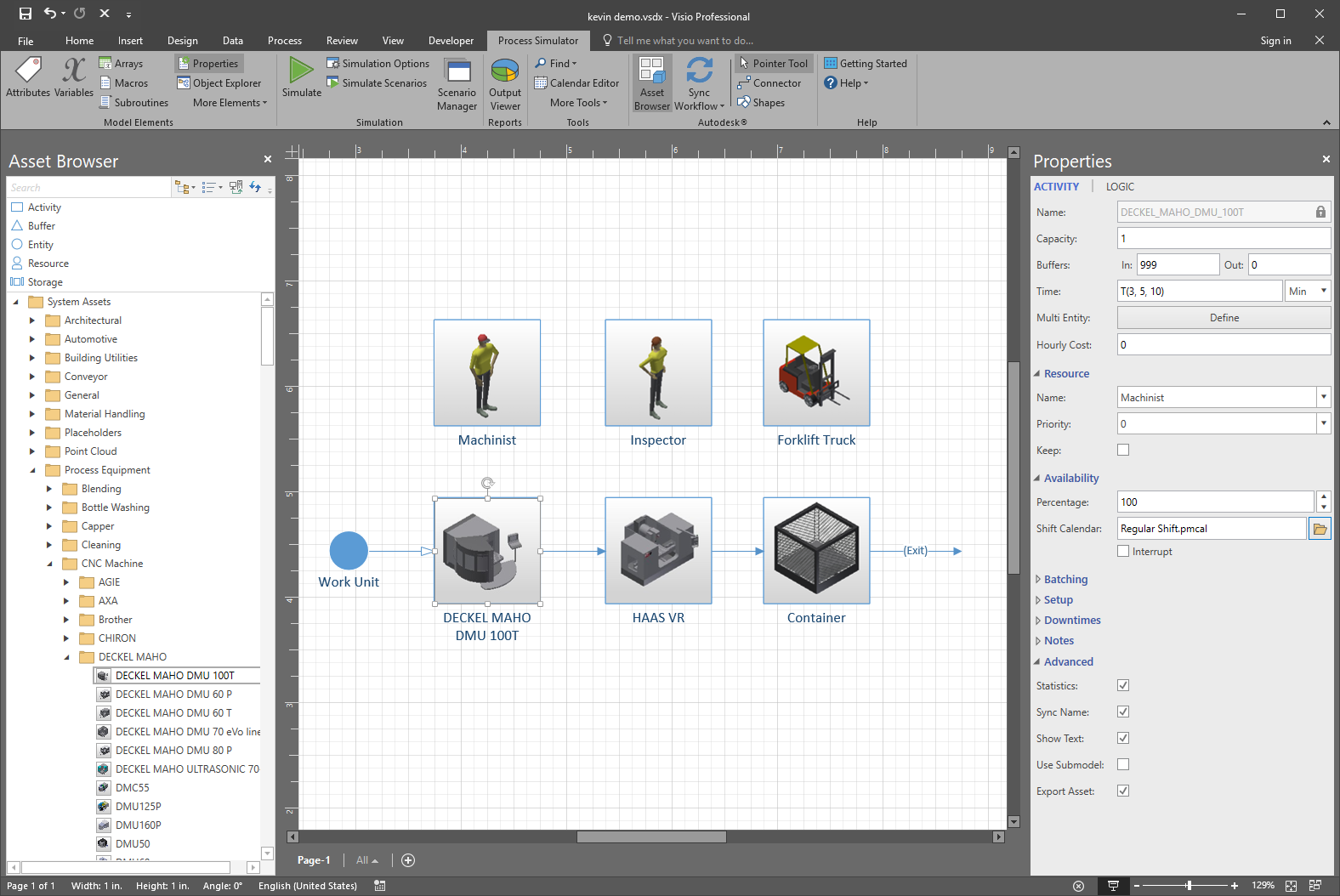Open the Attributes tool in ribbon
This screenshot has height=896, width=1340.
pos(28,77)
